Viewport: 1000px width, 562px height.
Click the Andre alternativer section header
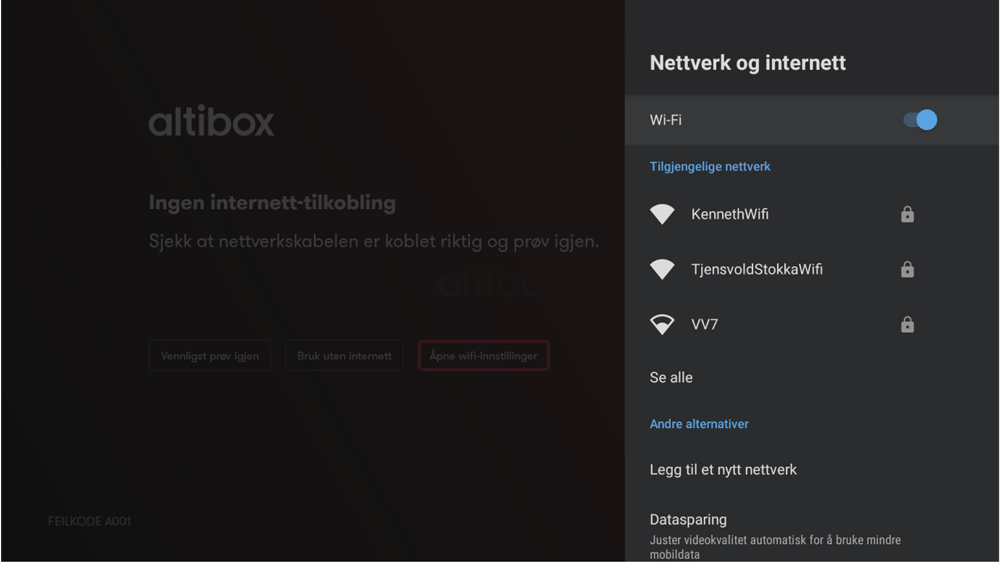tap(699, 424)
